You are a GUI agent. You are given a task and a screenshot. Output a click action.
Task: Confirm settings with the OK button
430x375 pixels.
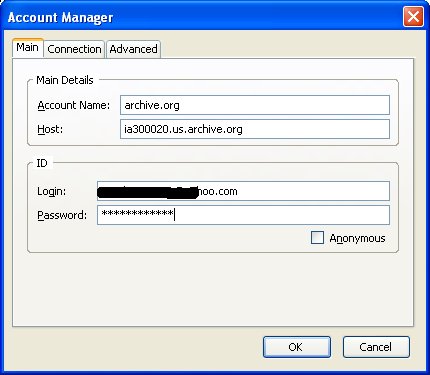297,347
